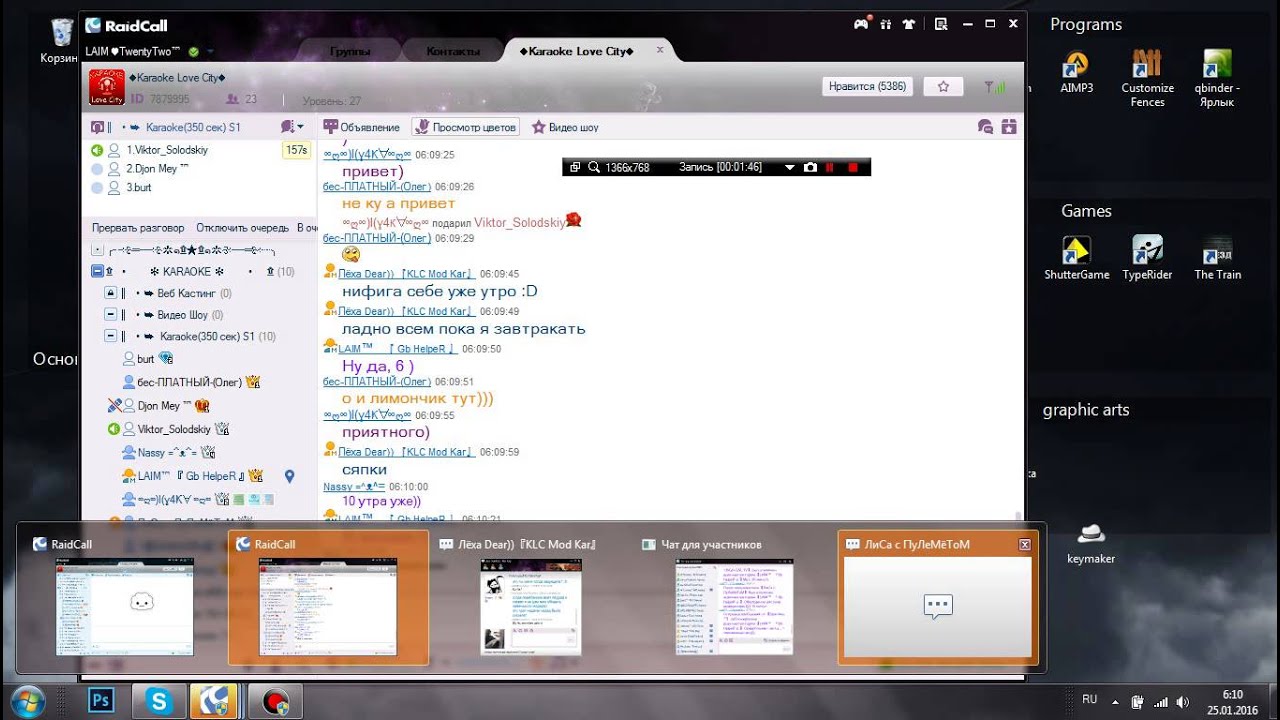Open Лёха Dear)) sender link at 06:09:45

pyautogui.click(x=408, y=273)
